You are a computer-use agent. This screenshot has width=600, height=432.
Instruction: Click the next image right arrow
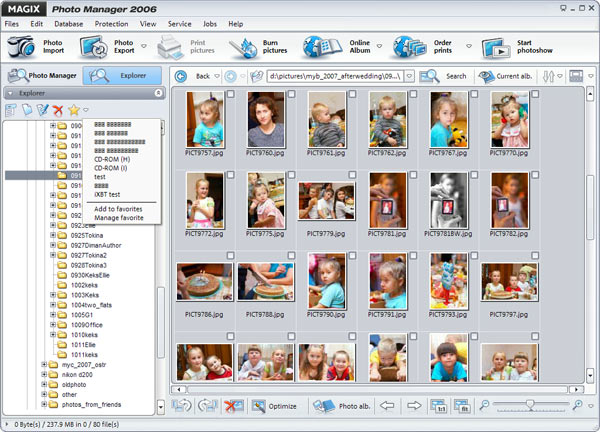[x=414, y=405]
